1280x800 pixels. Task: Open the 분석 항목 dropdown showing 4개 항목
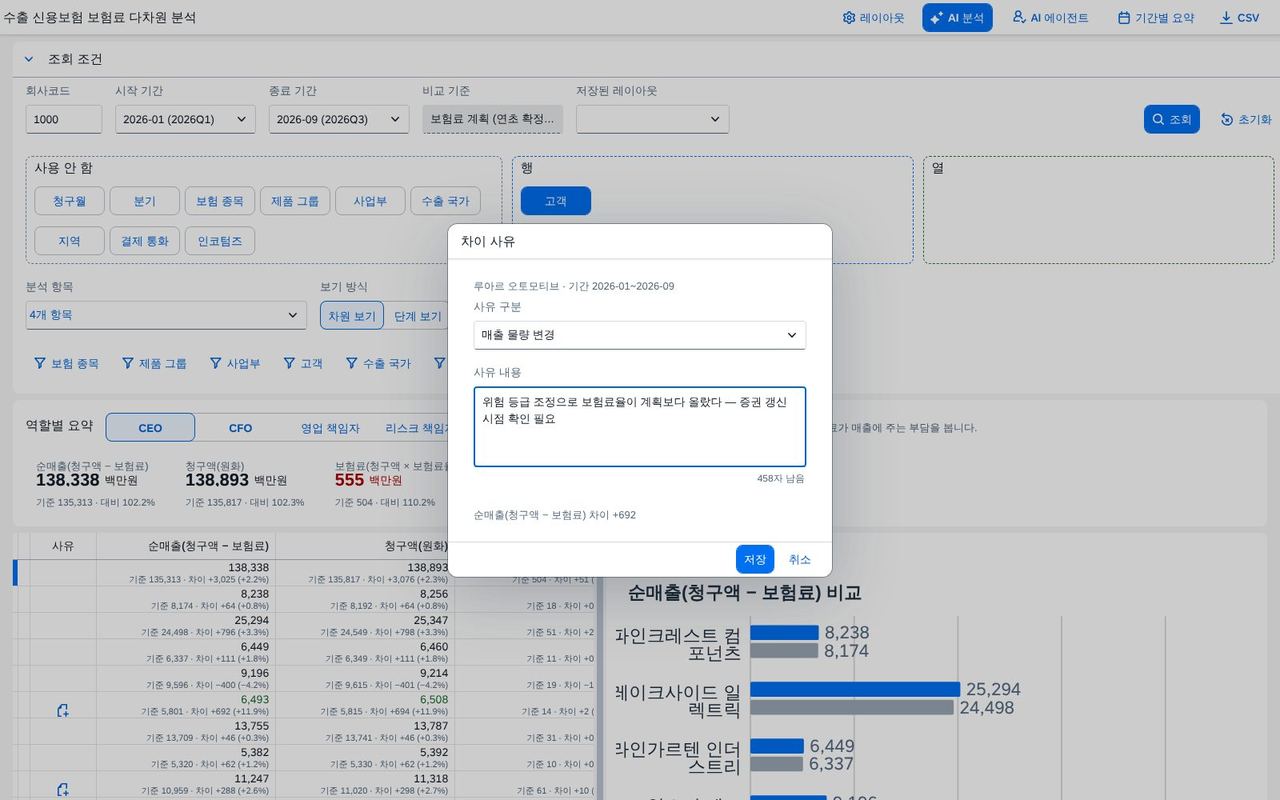coord(166,315)
